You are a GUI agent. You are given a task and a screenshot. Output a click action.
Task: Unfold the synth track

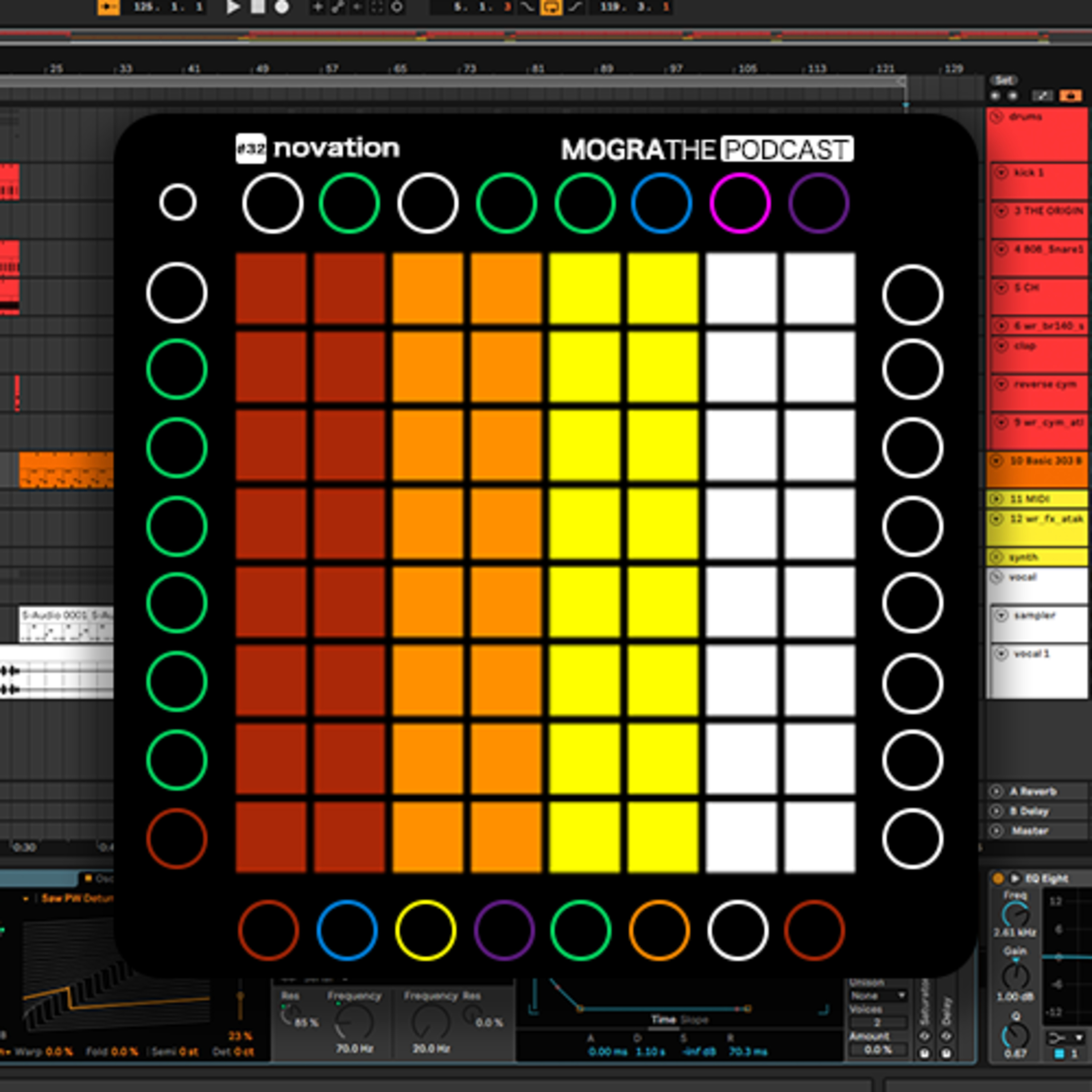tap(997, 557)
